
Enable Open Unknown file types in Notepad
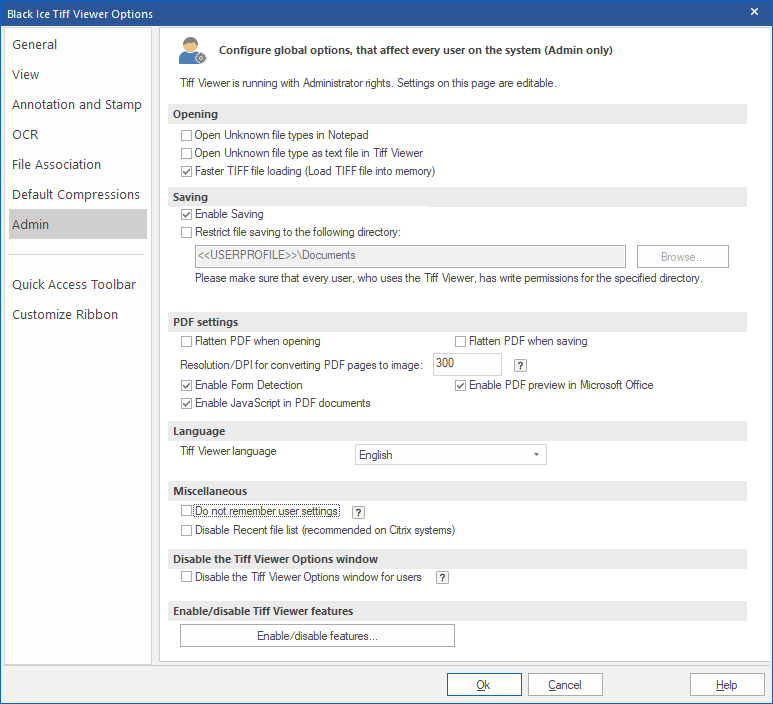tap(186, 135)
